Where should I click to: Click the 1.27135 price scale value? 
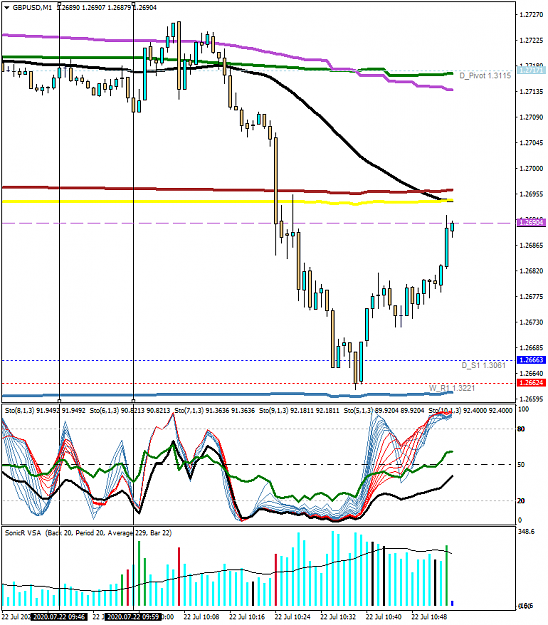point(531,92)
